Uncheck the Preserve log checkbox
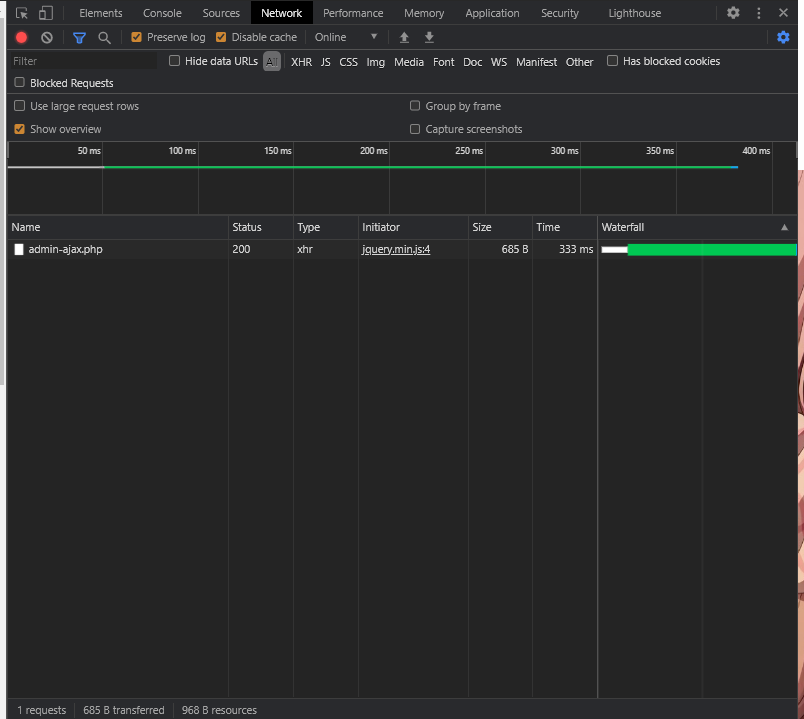 (x=137, y=37)
